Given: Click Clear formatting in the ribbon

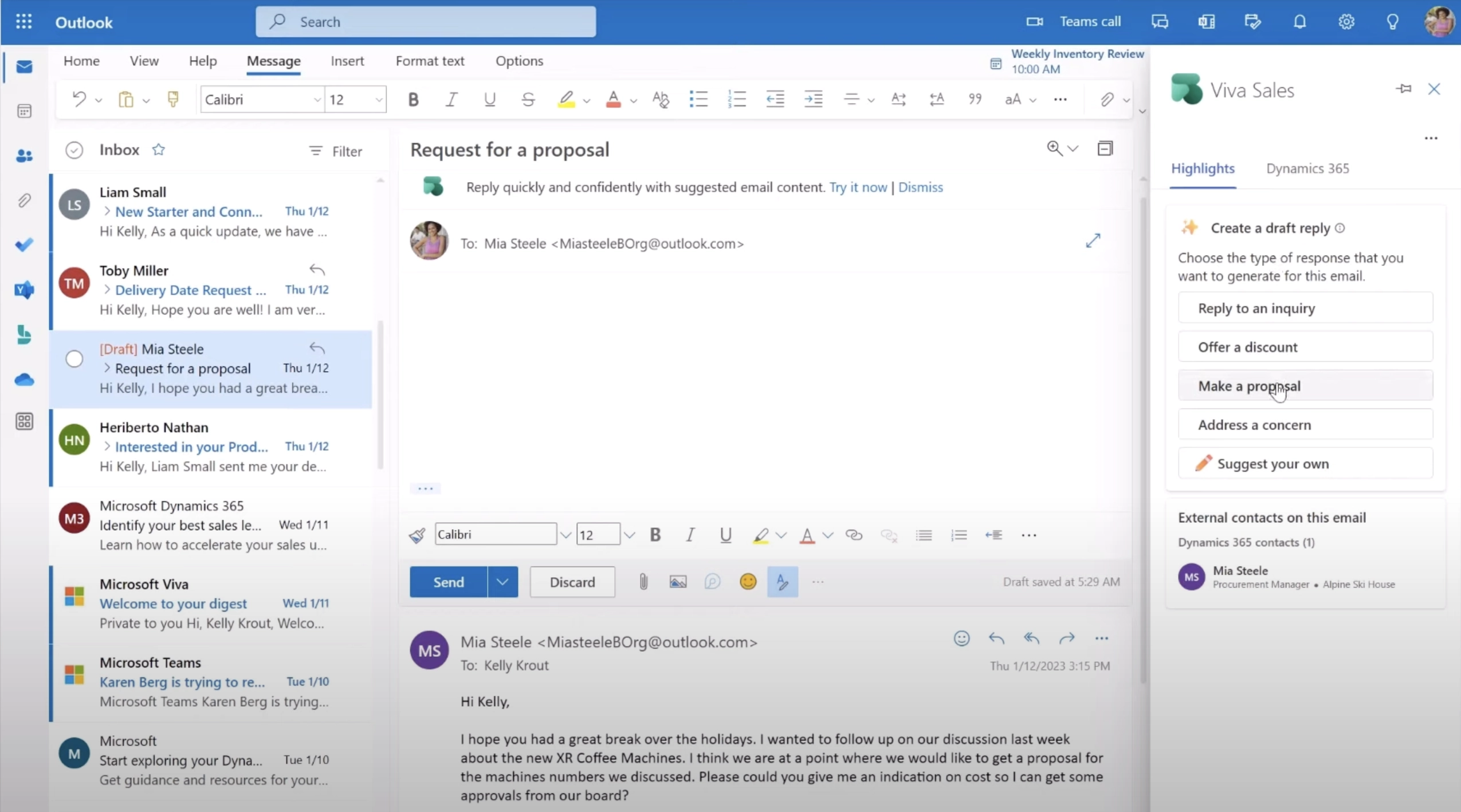Looking at the screenshot, I should pyautogui.click(x=661, y=100).
